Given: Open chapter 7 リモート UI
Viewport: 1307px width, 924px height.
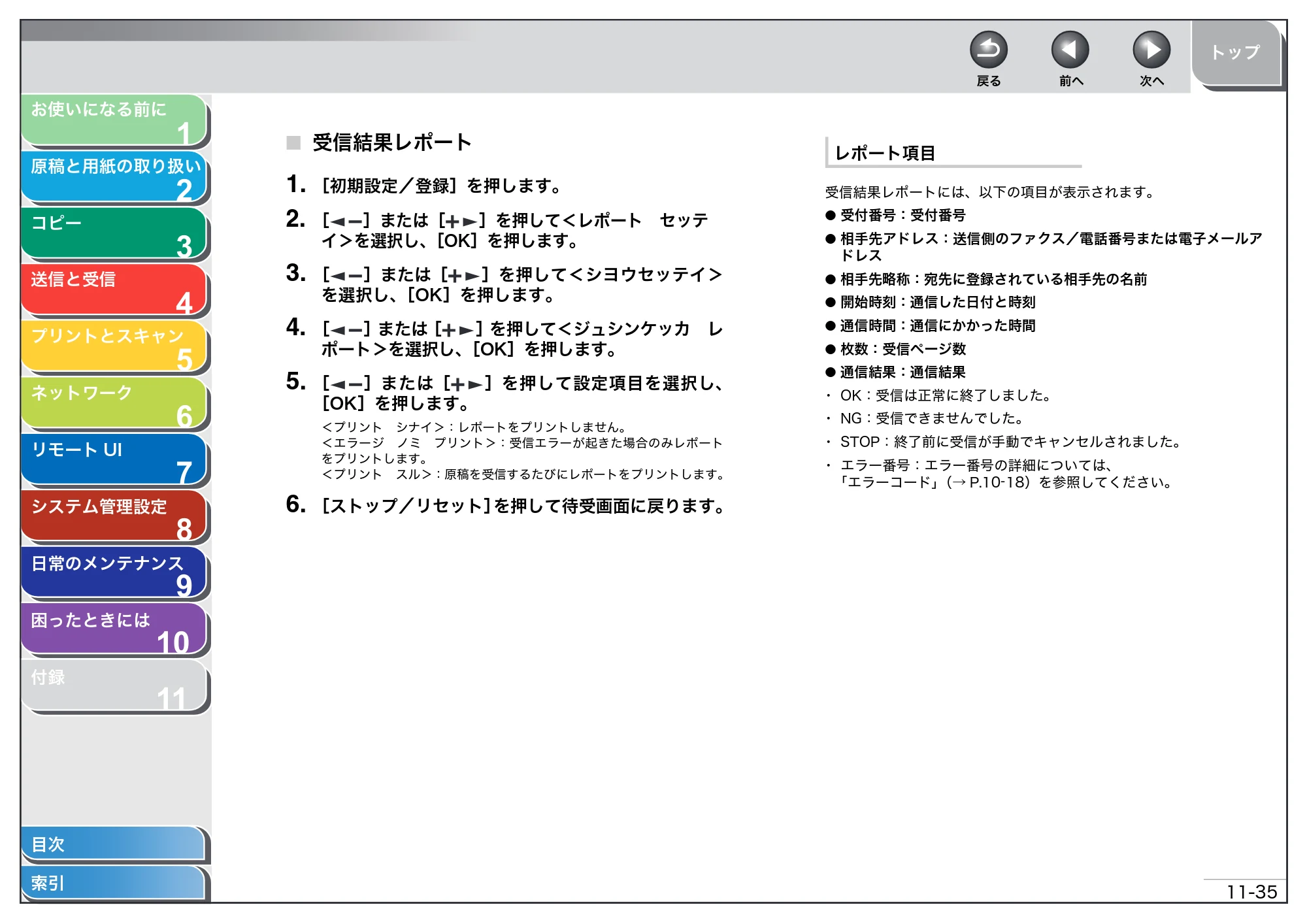Looking at the screenshot, I should (x=114, y=460).
